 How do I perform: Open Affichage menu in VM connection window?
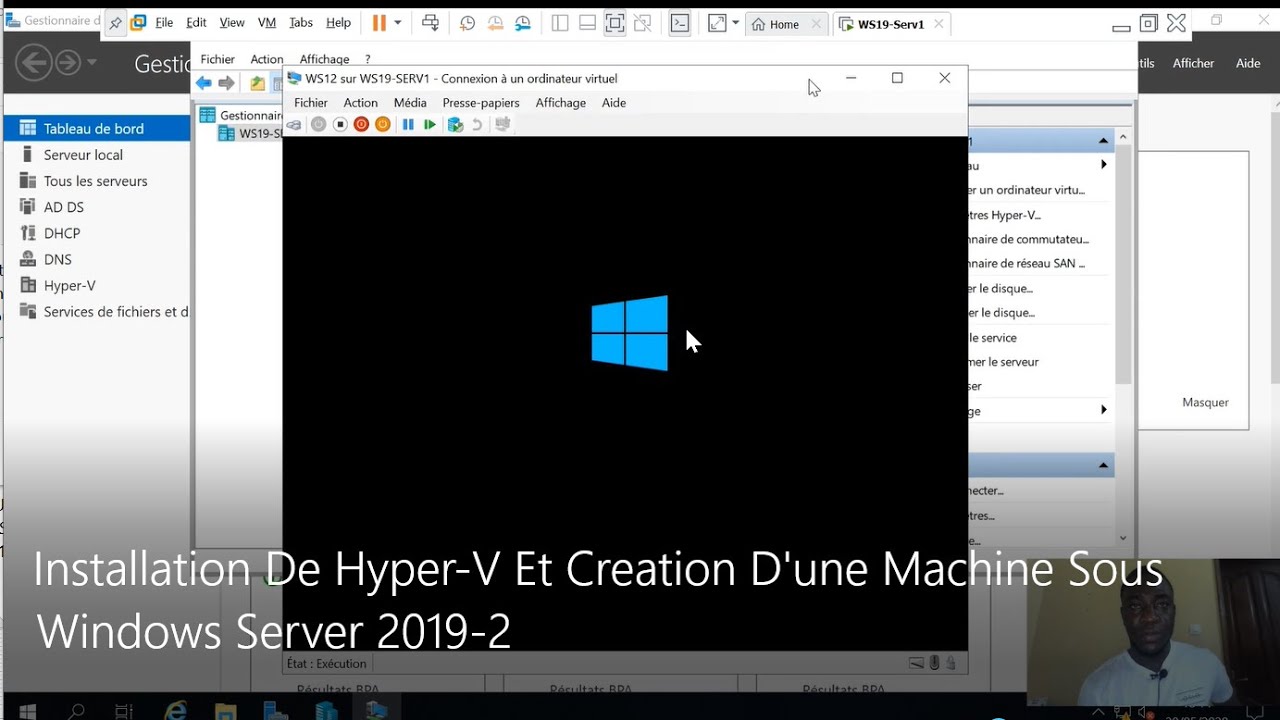[561, 103]
